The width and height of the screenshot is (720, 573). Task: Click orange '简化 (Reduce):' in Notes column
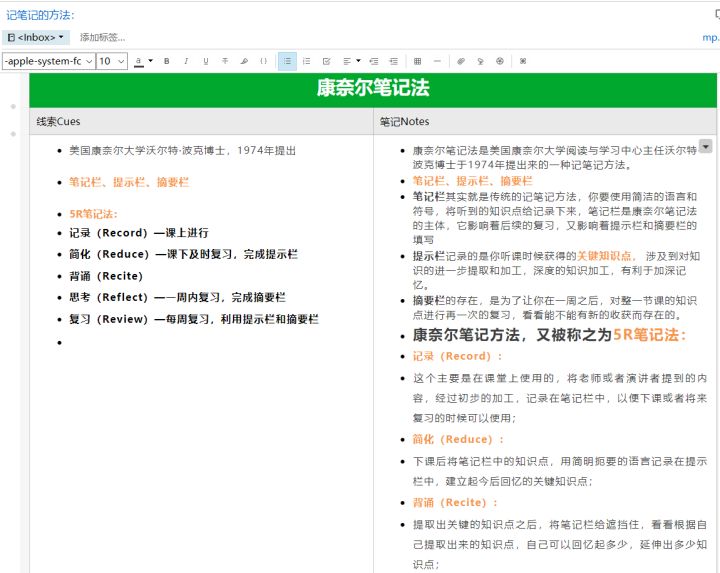(458, 439)
